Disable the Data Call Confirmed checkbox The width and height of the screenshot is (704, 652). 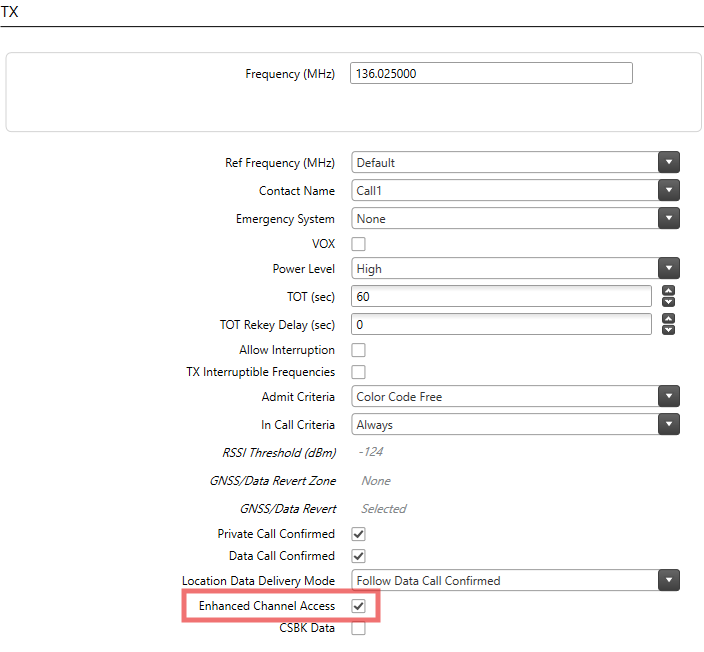(358, 556)
